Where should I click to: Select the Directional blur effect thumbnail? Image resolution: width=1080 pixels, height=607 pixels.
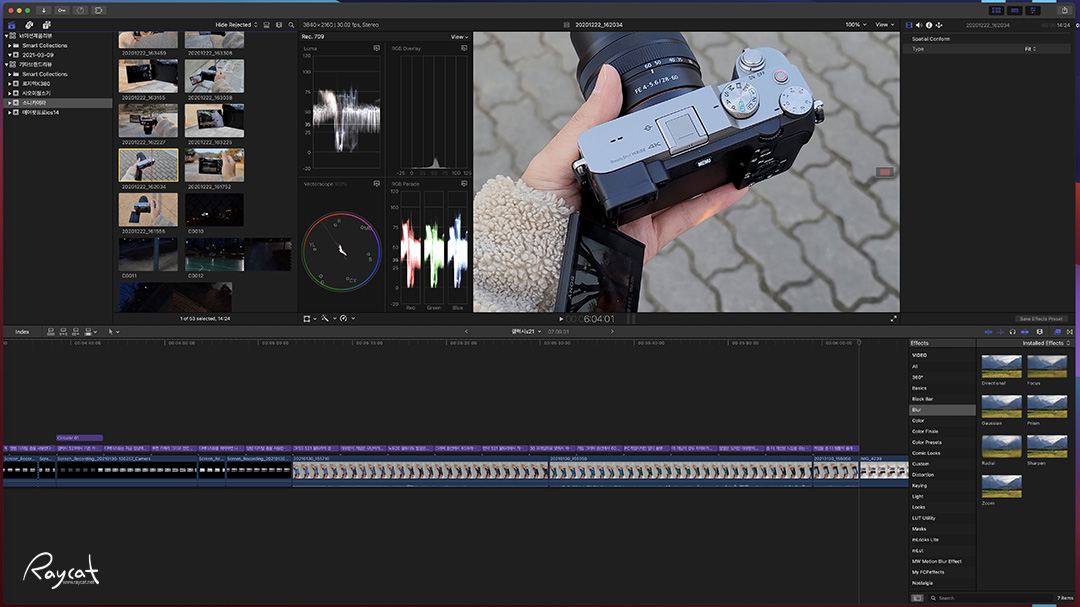tap(1001, 366)
